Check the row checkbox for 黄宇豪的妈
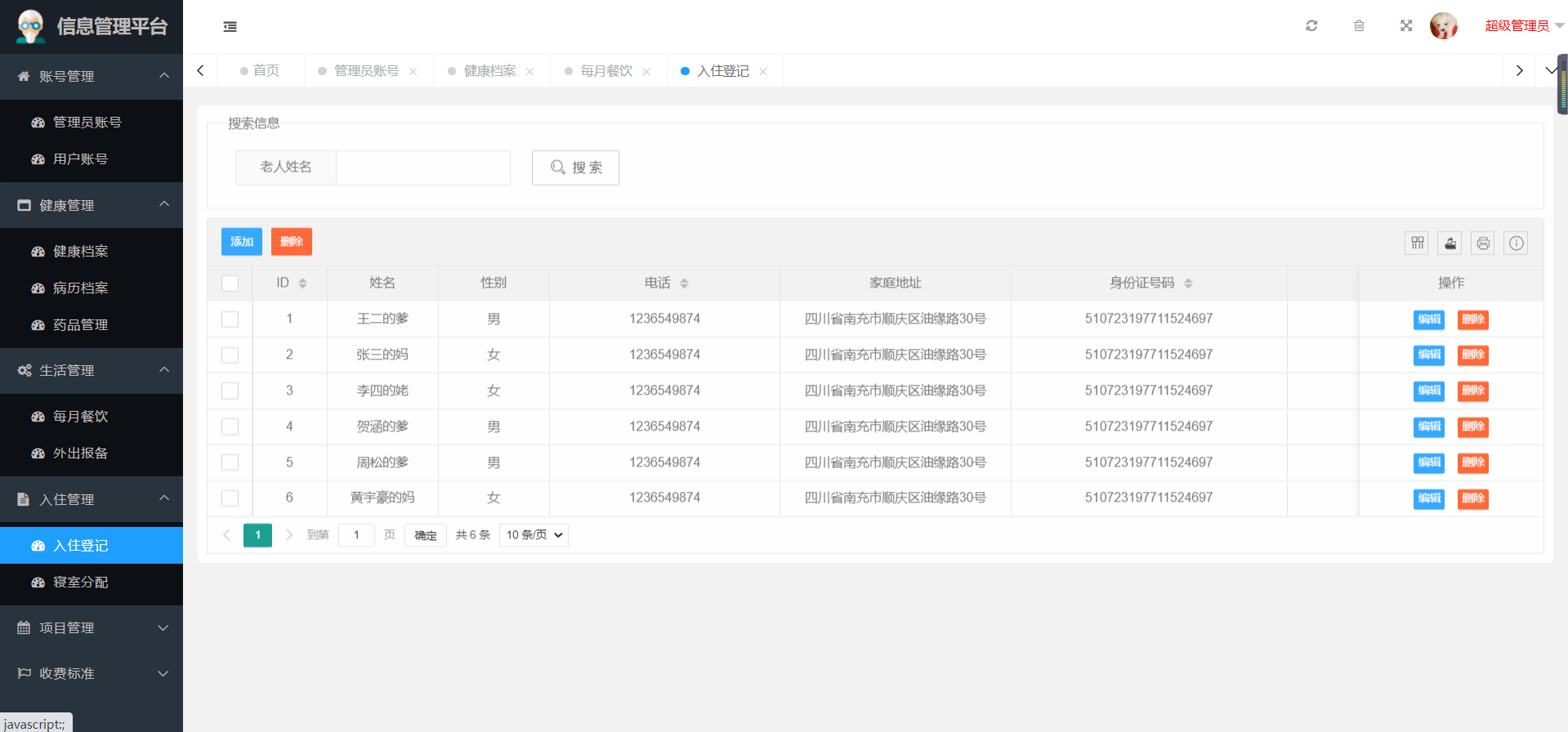Image resolution: width=1568 pixels, height=732 pixels. click(230, 498)
